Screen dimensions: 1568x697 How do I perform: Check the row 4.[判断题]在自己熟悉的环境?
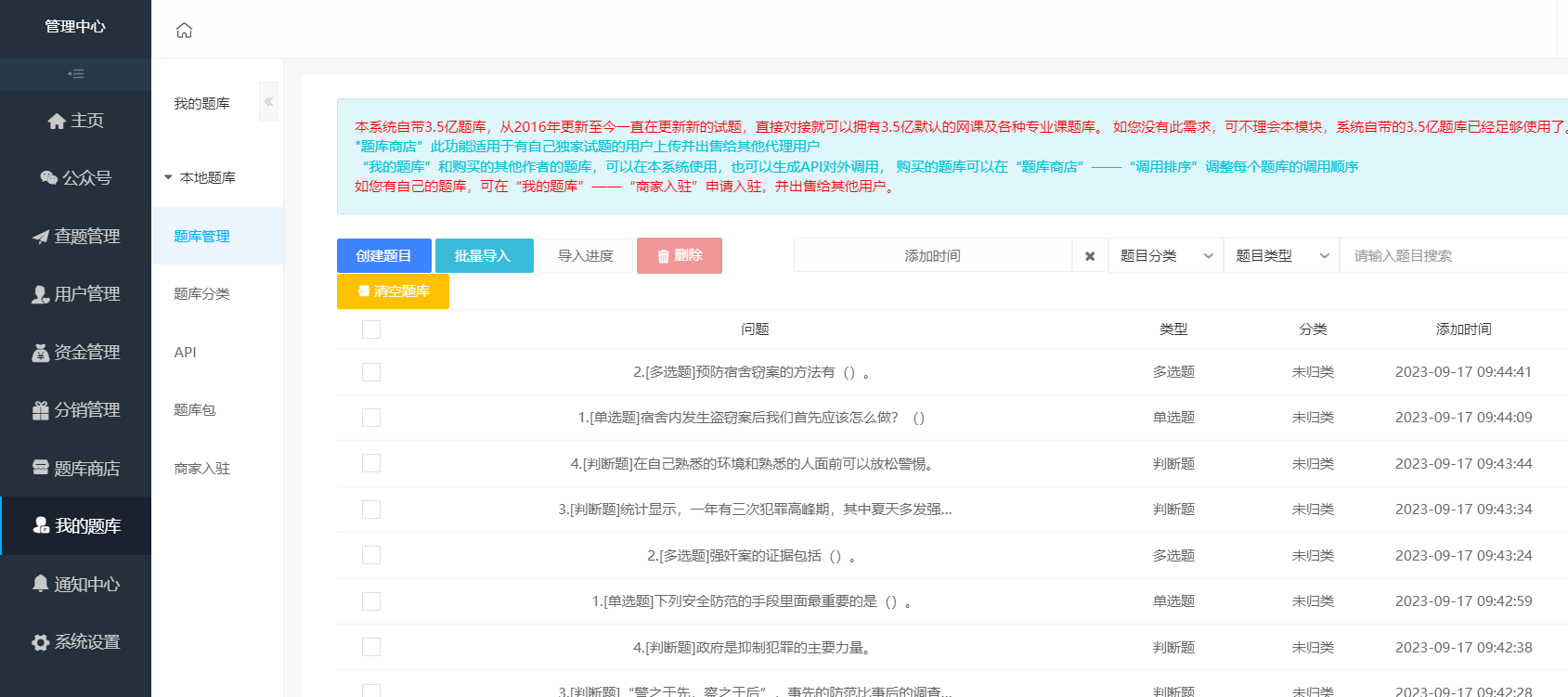tap(371, 463)
